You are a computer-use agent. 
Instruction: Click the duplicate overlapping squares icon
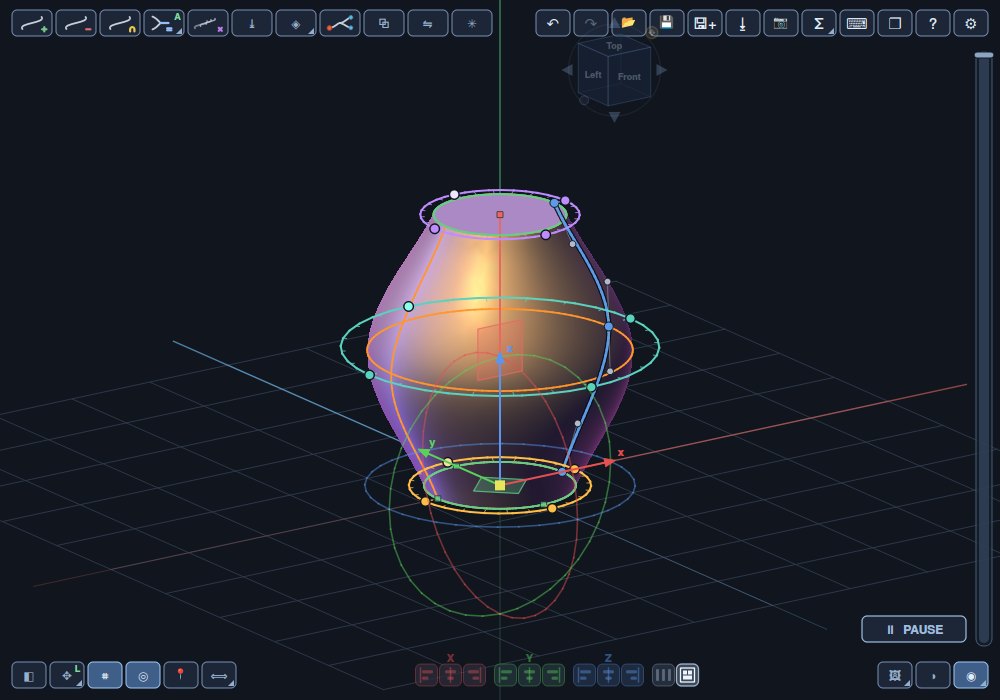pos(384,24)
